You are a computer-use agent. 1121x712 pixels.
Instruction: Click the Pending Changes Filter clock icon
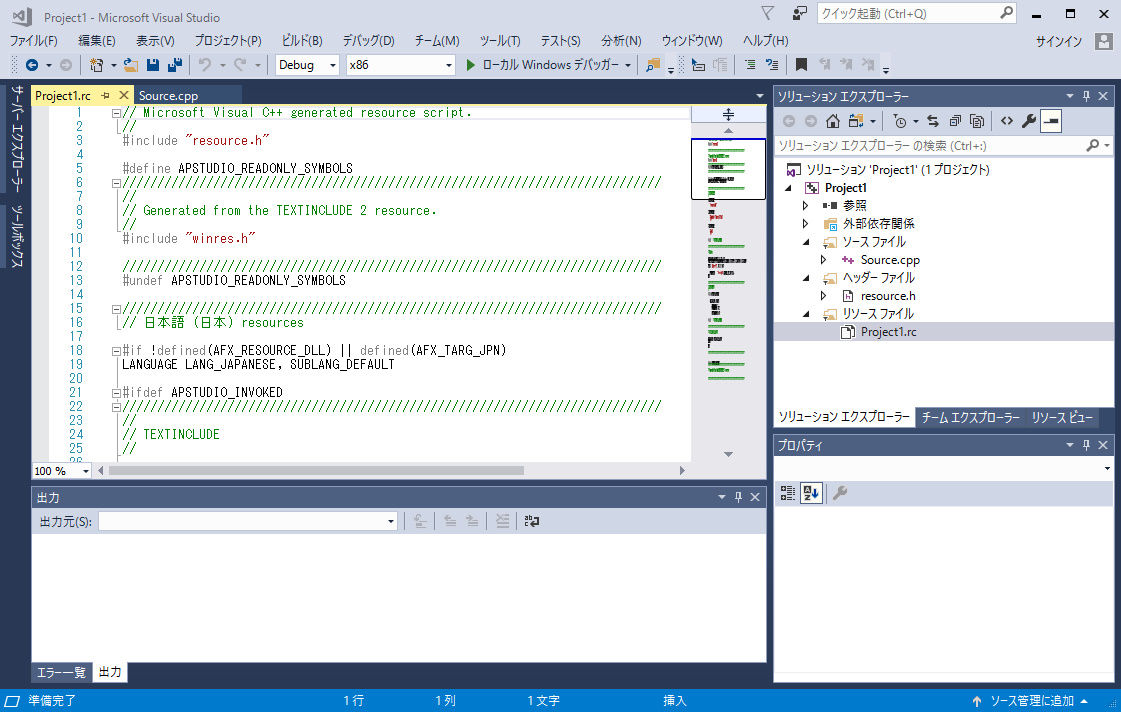[900, 122]
